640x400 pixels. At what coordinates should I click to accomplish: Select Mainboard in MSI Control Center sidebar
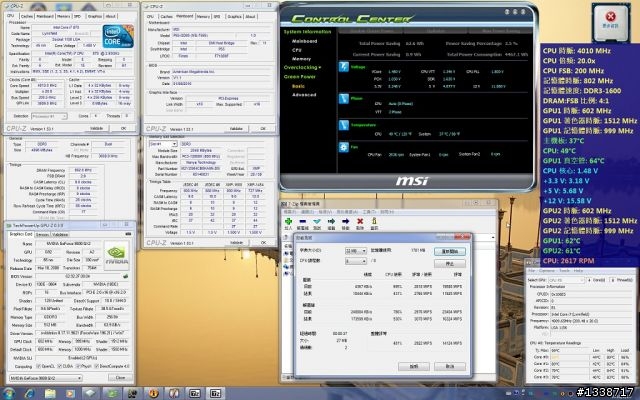click(x=304, y=41)
